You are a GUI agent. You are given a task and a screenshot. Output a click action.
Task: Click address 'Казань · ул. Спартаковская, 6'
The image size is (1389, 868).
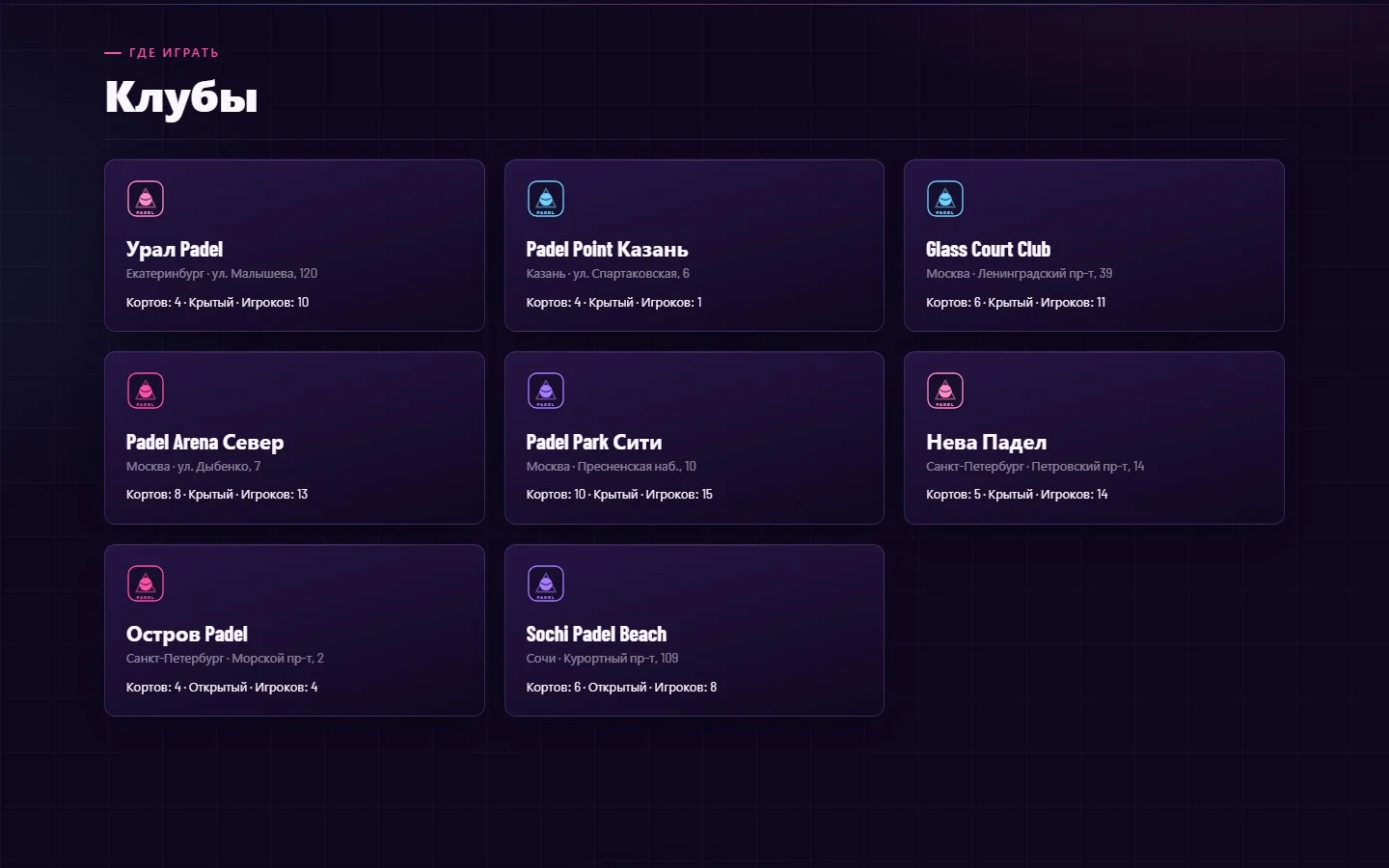pyautogui.click(x=608, y=274)
